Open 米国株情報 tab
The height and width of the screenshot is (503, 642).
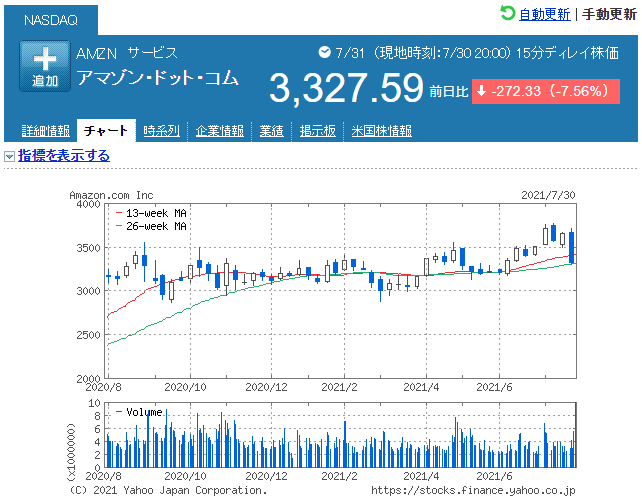tap(382, 131)
